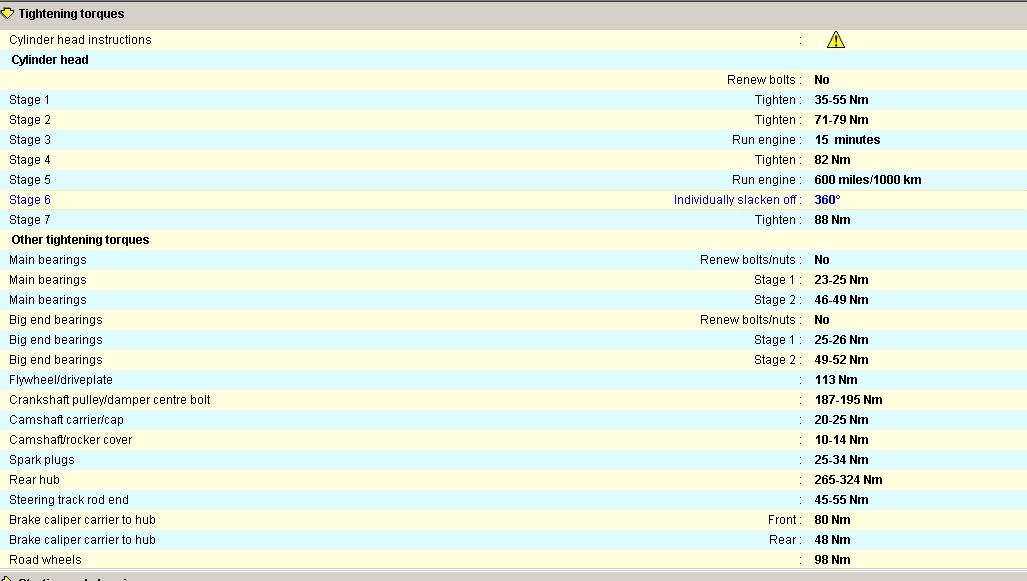Click the blue Stage 6 link
1027x581 pixels.
tap(30, 200)
